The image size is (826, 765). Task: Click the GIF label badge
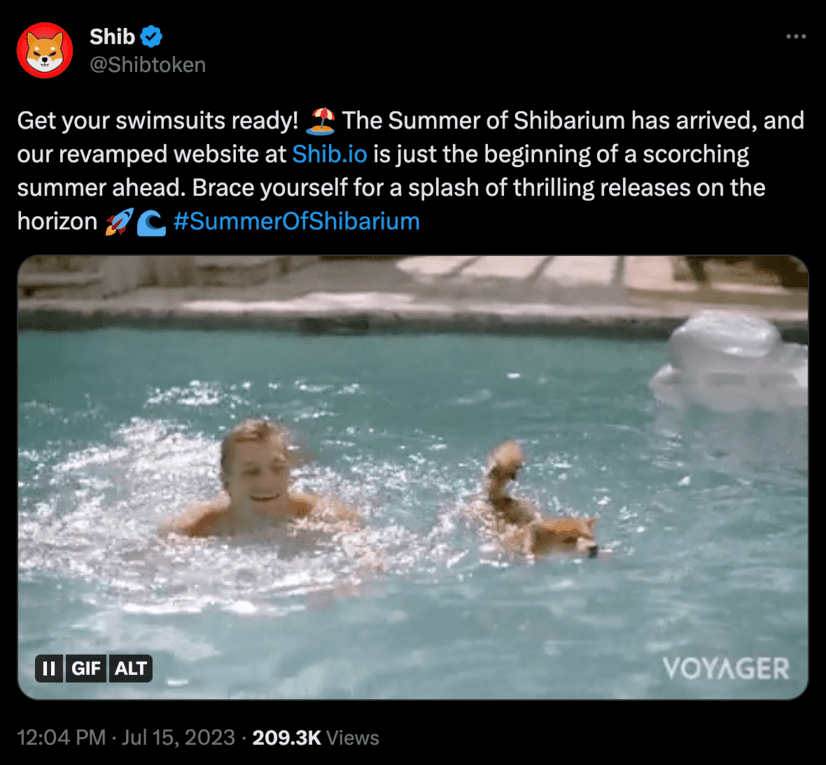pyautogui.click(x=86, y=668)
